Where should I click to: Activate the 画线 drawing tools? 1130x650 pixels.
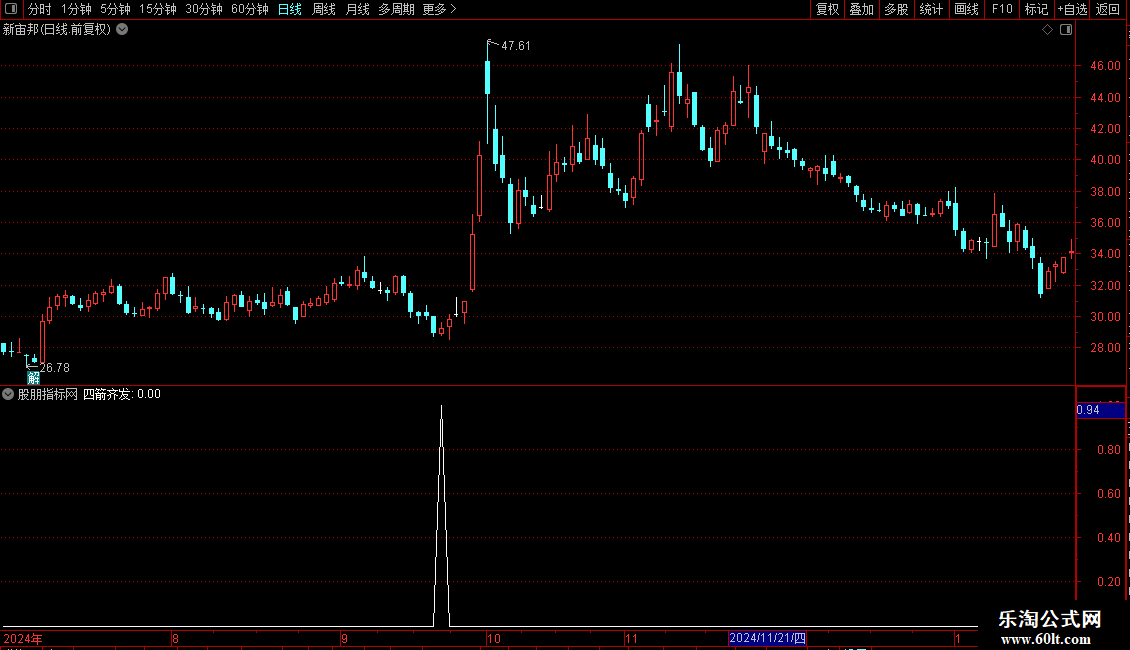[966, 9]
